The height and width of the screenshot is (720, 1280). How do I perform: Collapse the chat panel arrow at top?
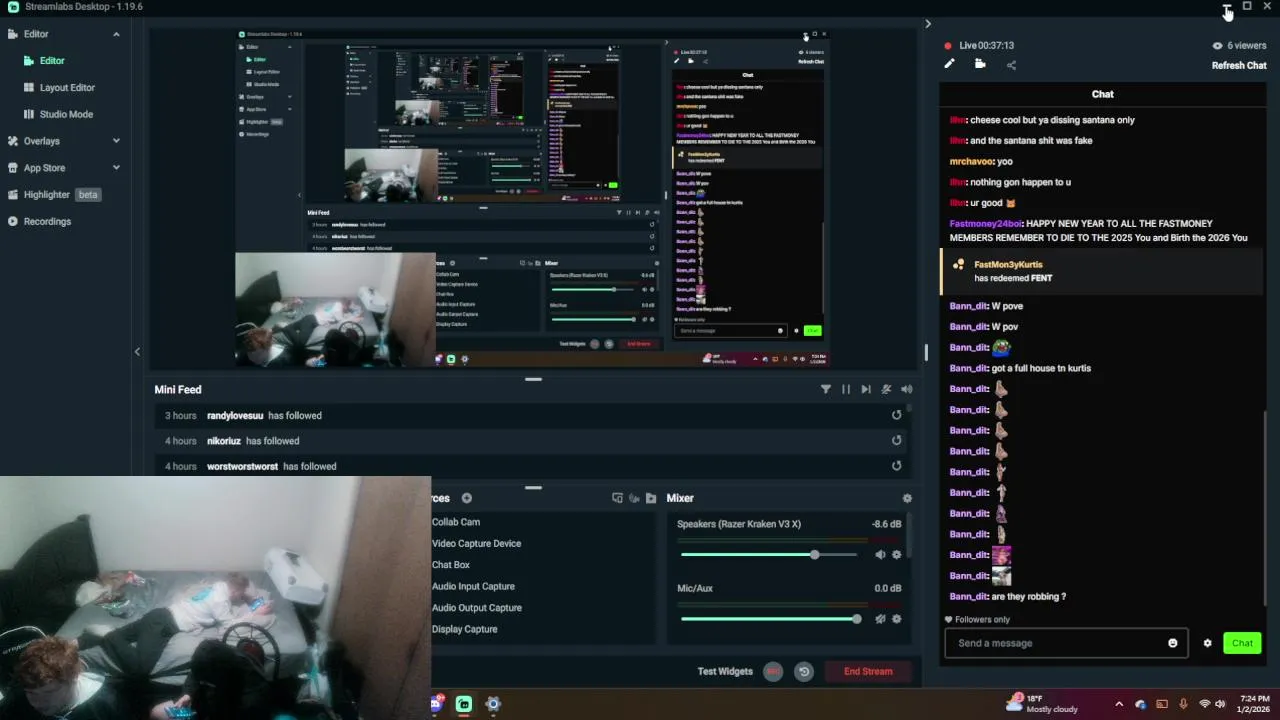pos(928,24)
